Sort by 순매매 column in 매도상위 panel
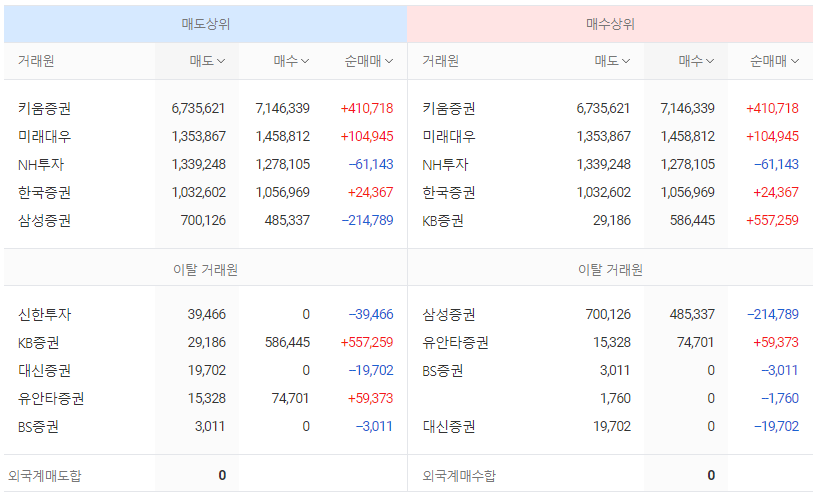 (x=369, y=61)
